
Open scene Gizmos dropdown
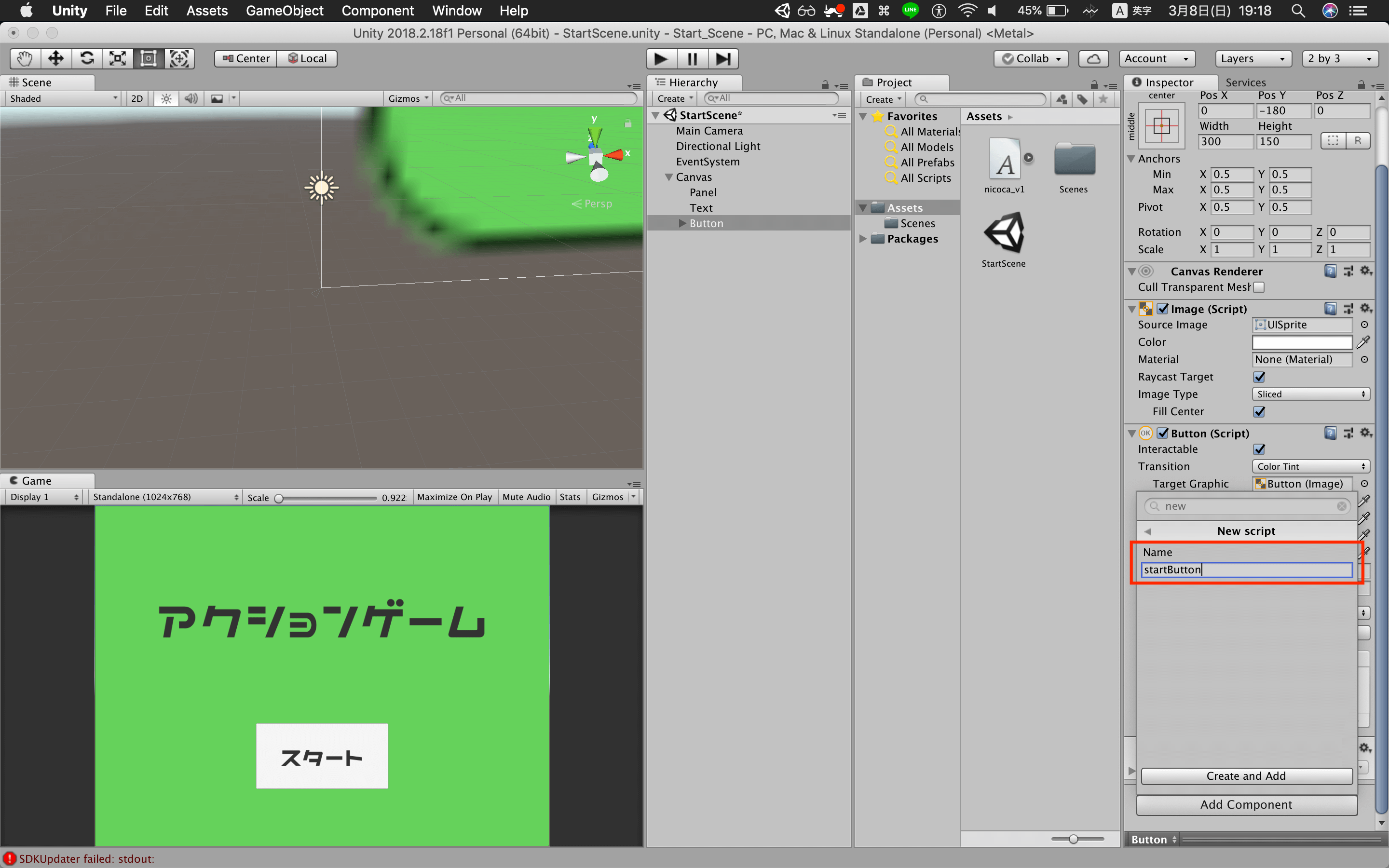coord(408,99)
